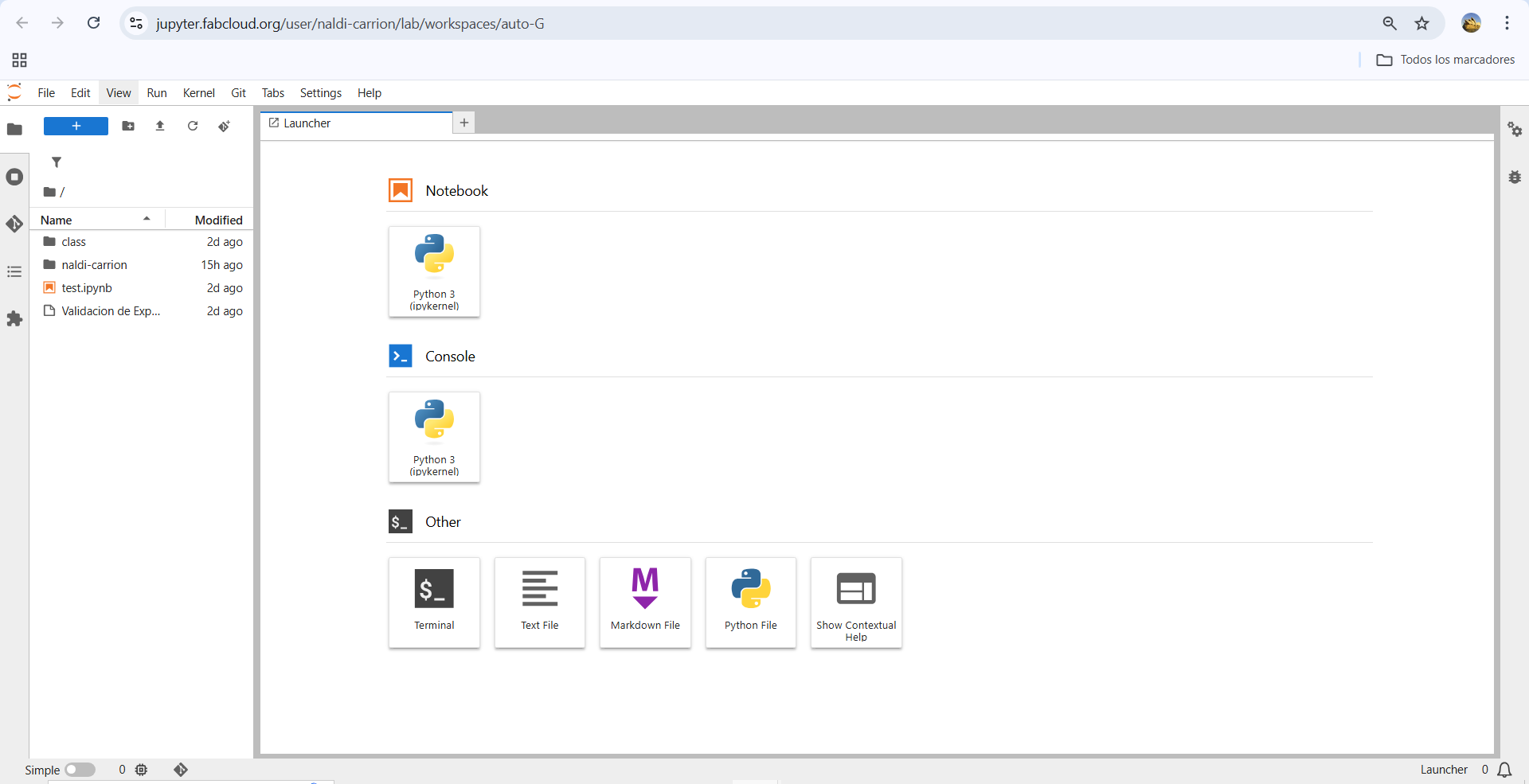Create a new Python 3 notebook

(x=434, y=271)
